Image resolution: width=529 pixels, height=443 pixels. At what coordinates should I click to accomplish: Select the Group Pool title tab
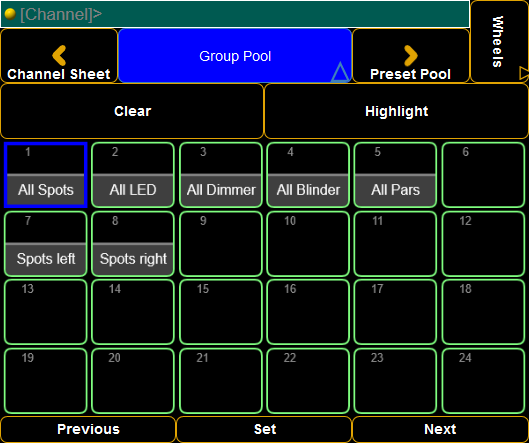pyautogui.click(x=235, y=56)
